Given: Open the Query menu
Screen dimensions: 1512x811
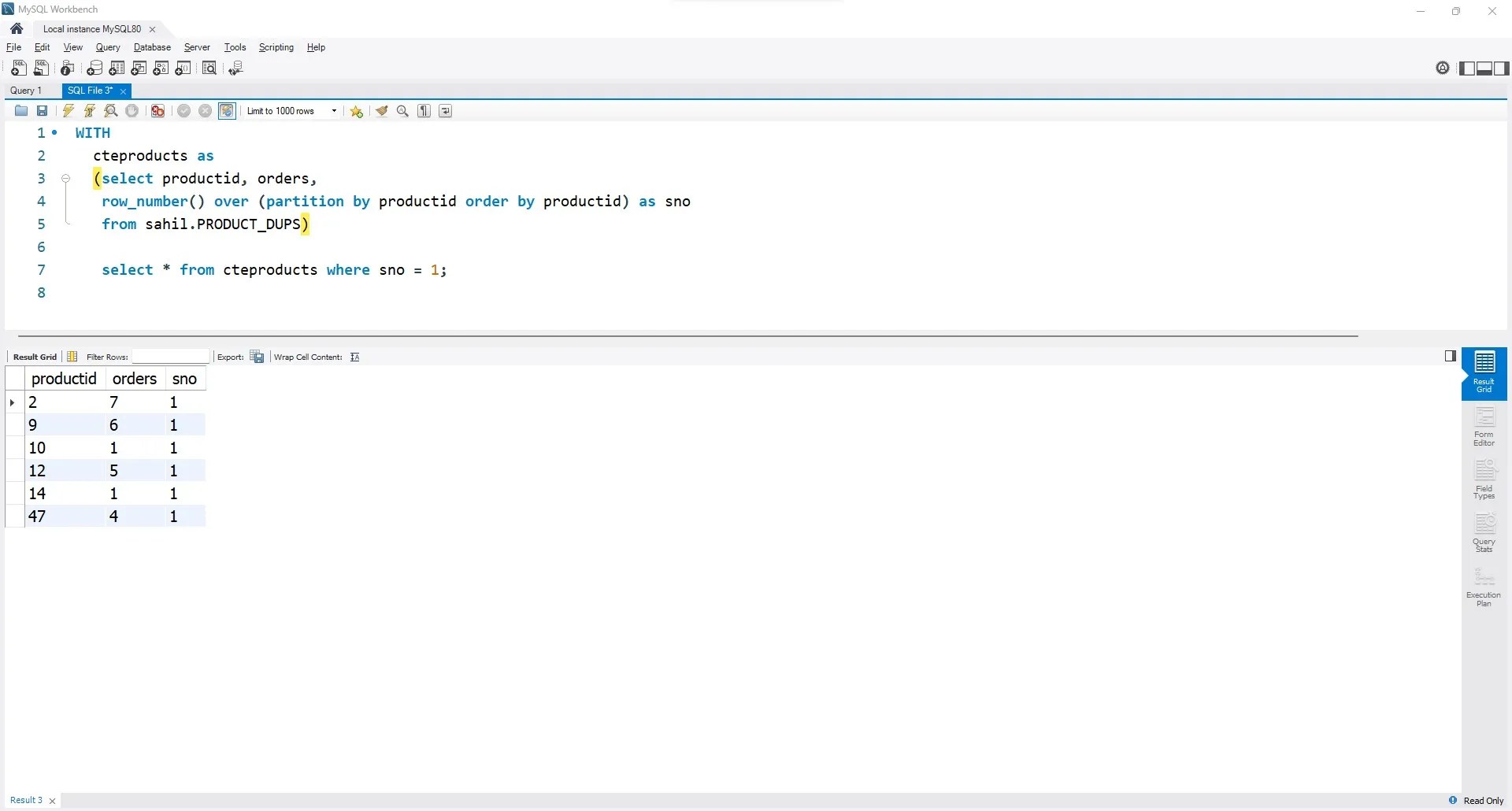Looking at the screenshot, I should [x=107, y=47].
